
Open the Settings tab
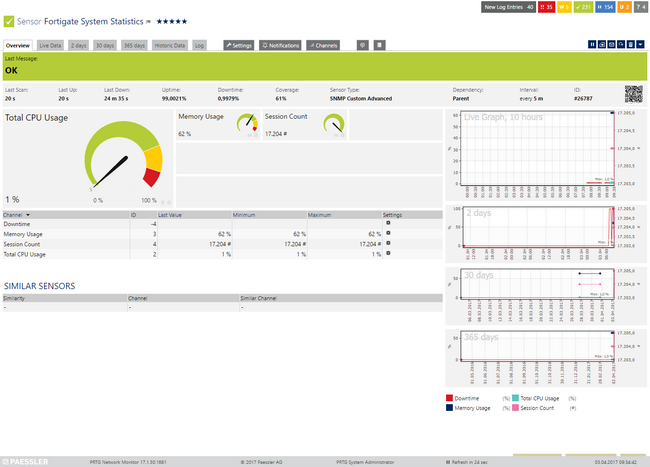(x=239, y=46)
